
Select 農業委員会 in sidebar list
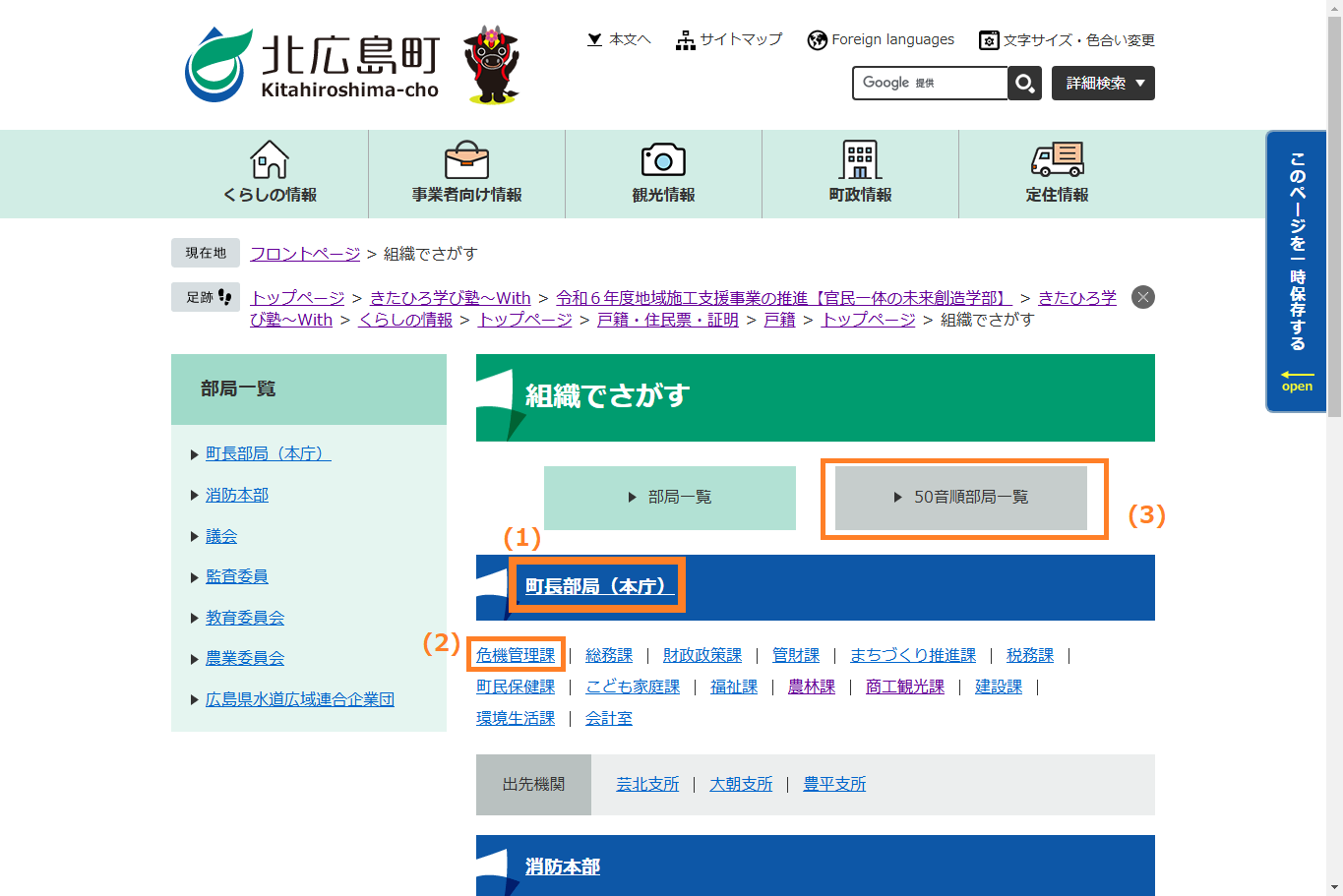(x=245, y=658)
